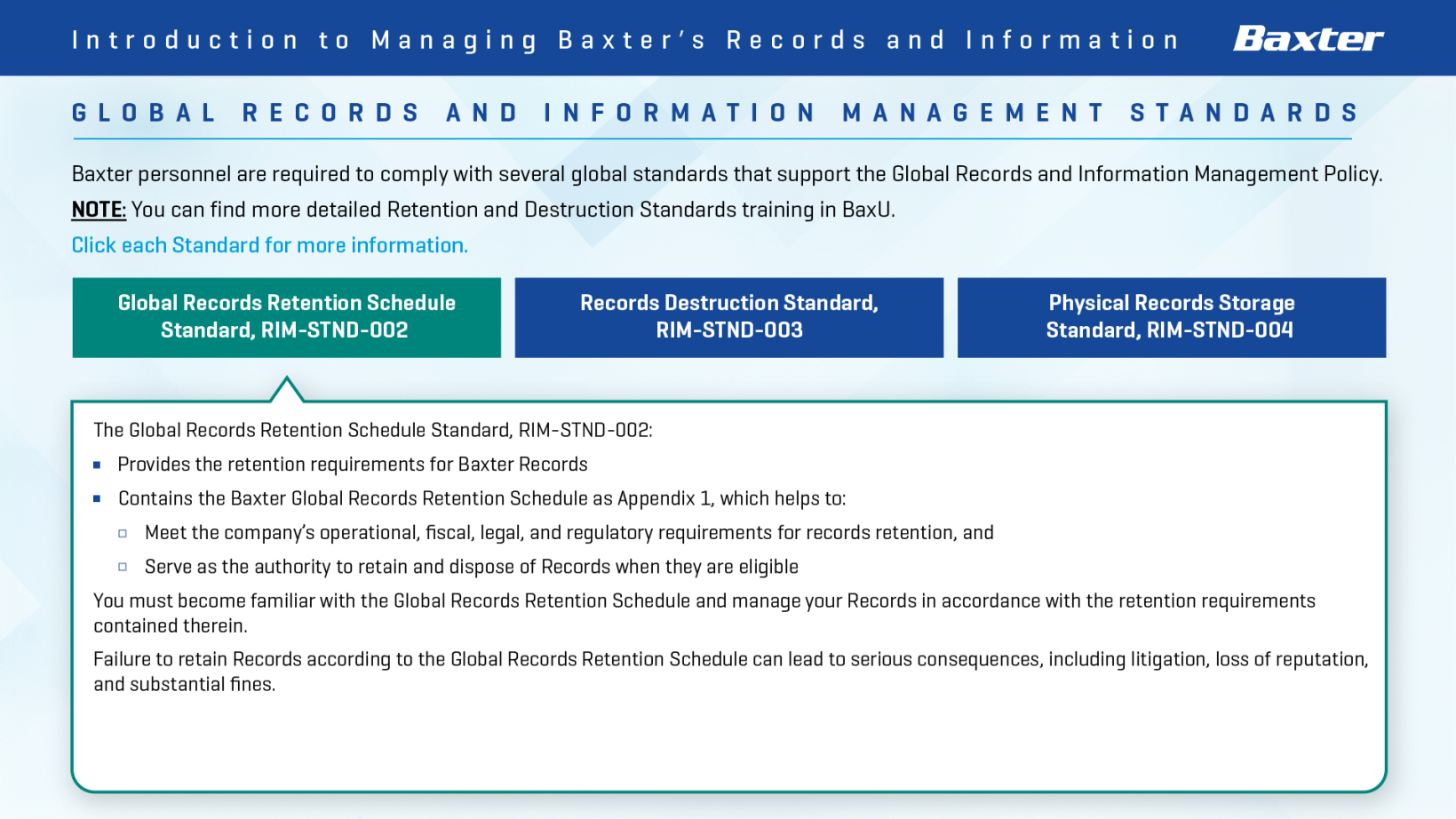Click the Baxter logo
This screenshot has width=1456, height=819.
tap(1308, 38)
